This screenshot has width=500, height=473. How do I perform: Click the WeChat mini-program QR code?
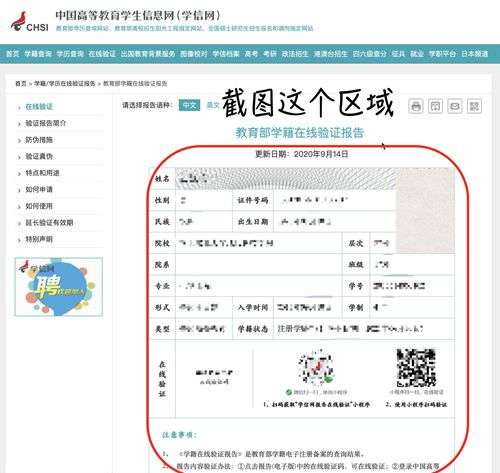(x=316, y=368)
